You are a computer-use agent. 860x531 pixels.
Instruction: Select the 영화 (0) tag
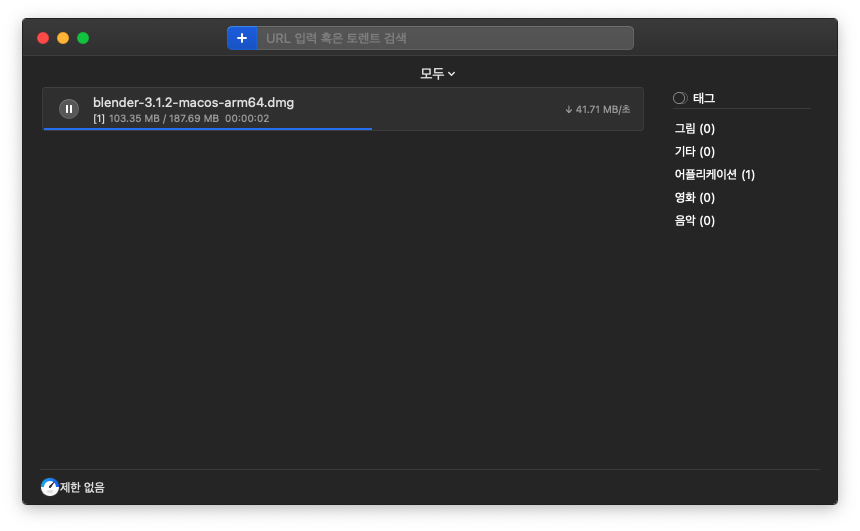pyautogui.click(x=694, y=197)
